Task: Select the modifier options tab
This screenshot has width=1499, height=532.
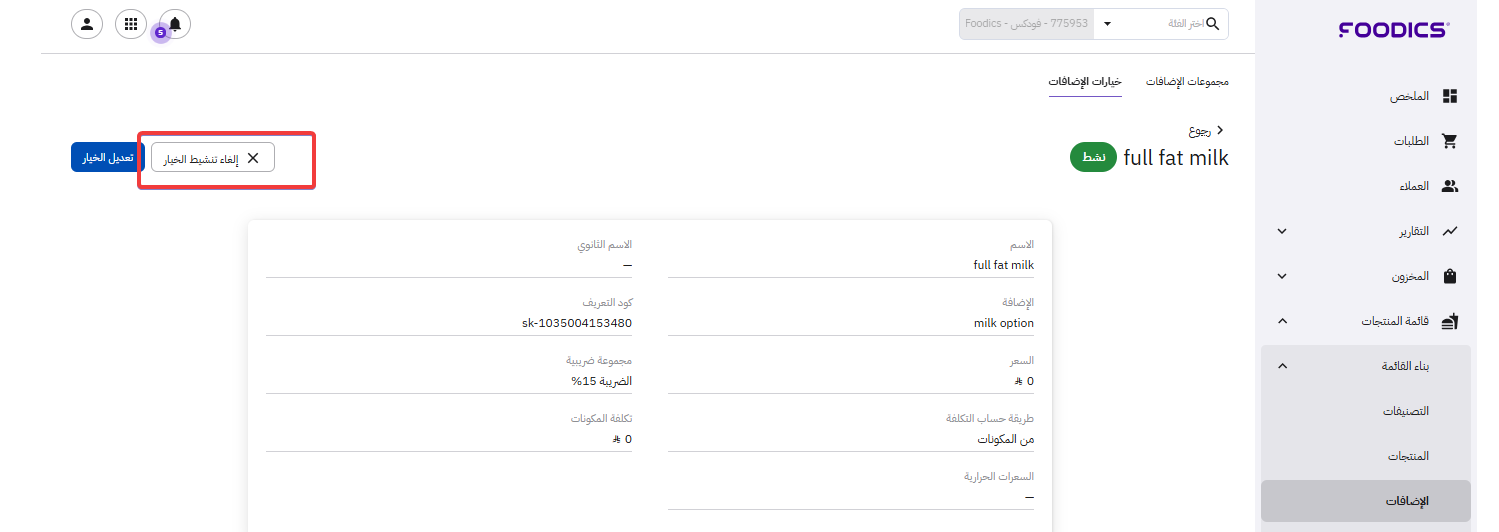Action: (1085, 81)
